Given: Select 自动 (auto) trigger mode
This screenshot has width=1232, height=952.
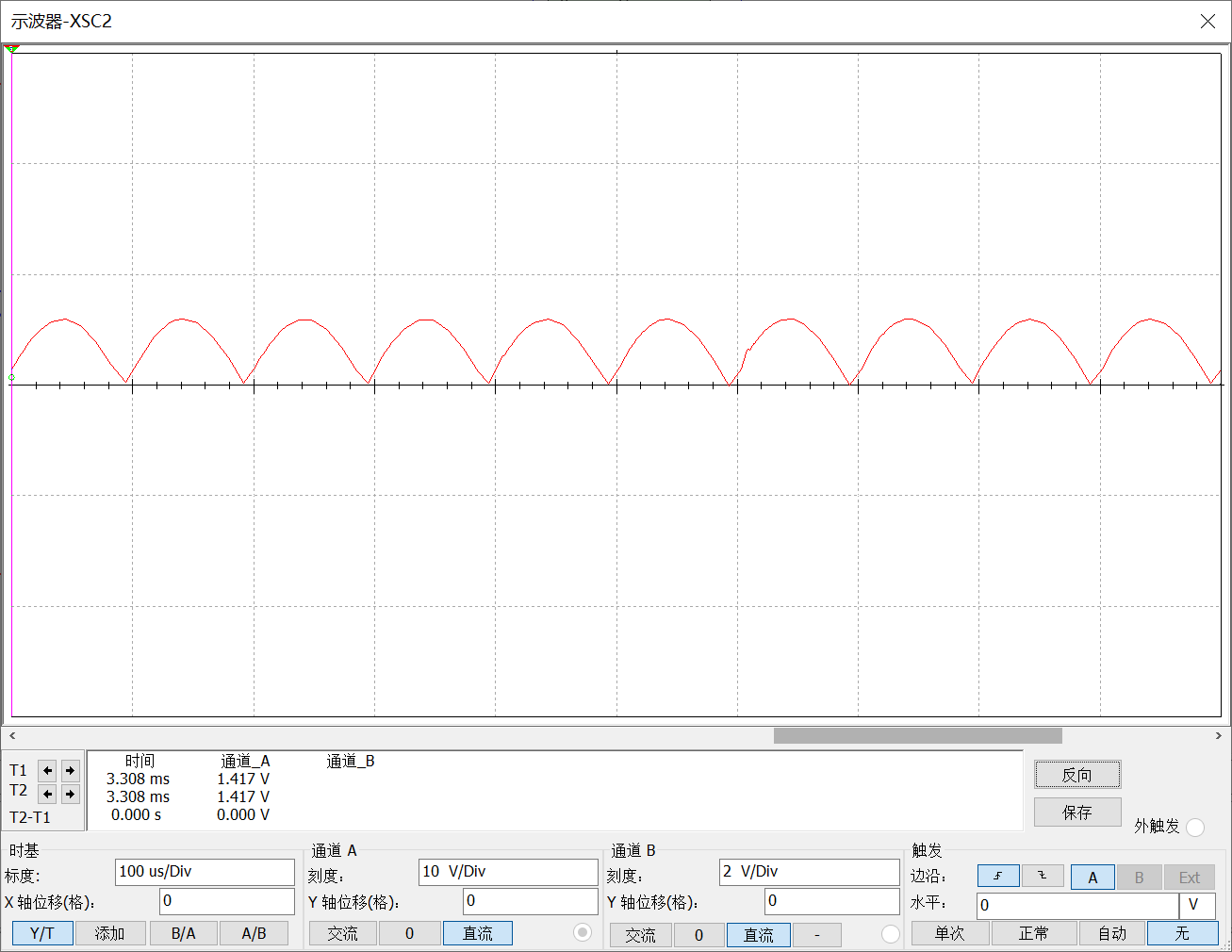Looking at the screenshot, I should (x=1112, y=933).
